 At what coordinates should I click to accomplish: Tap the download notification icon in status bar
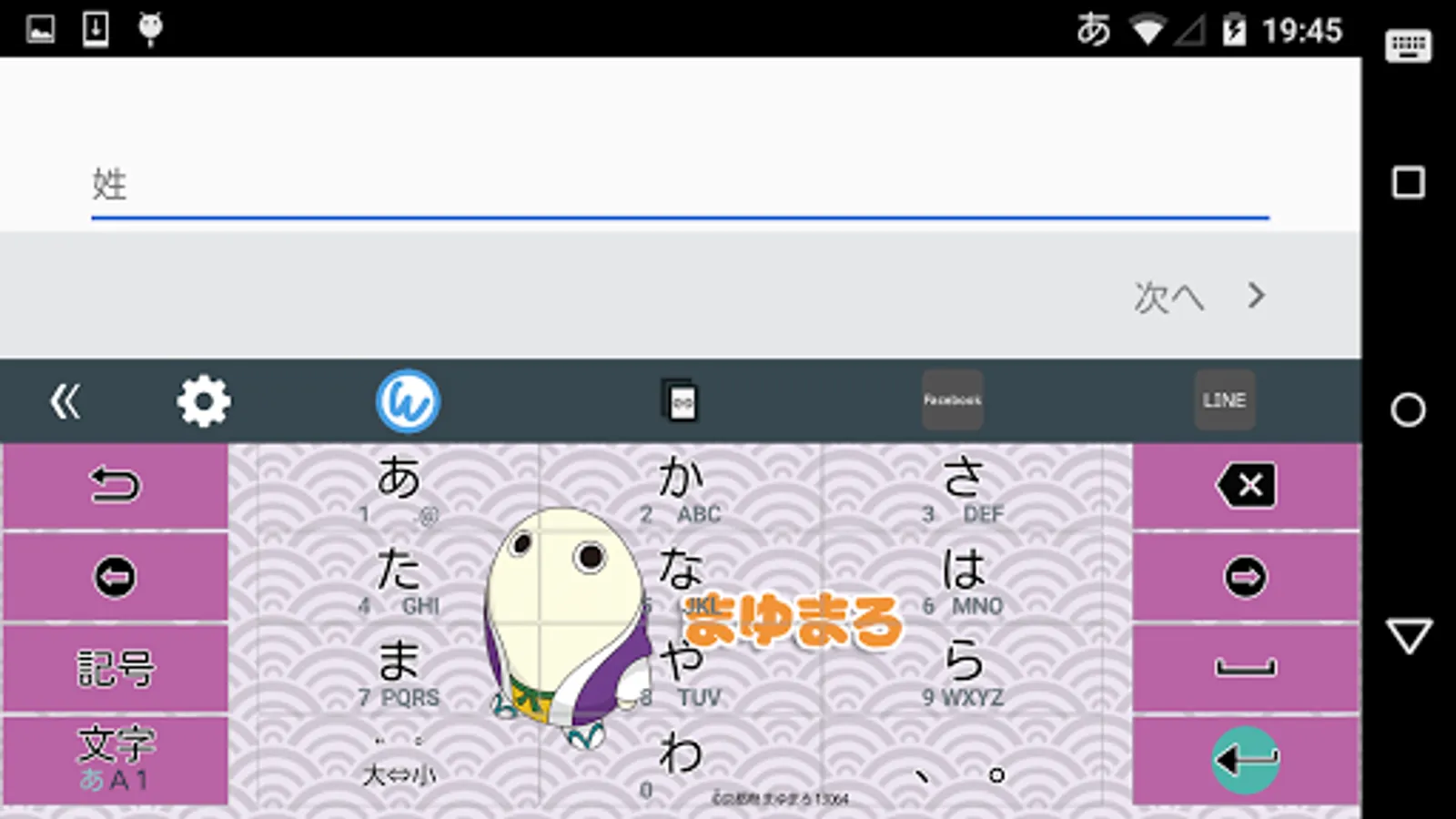click(x=96, y=29)
